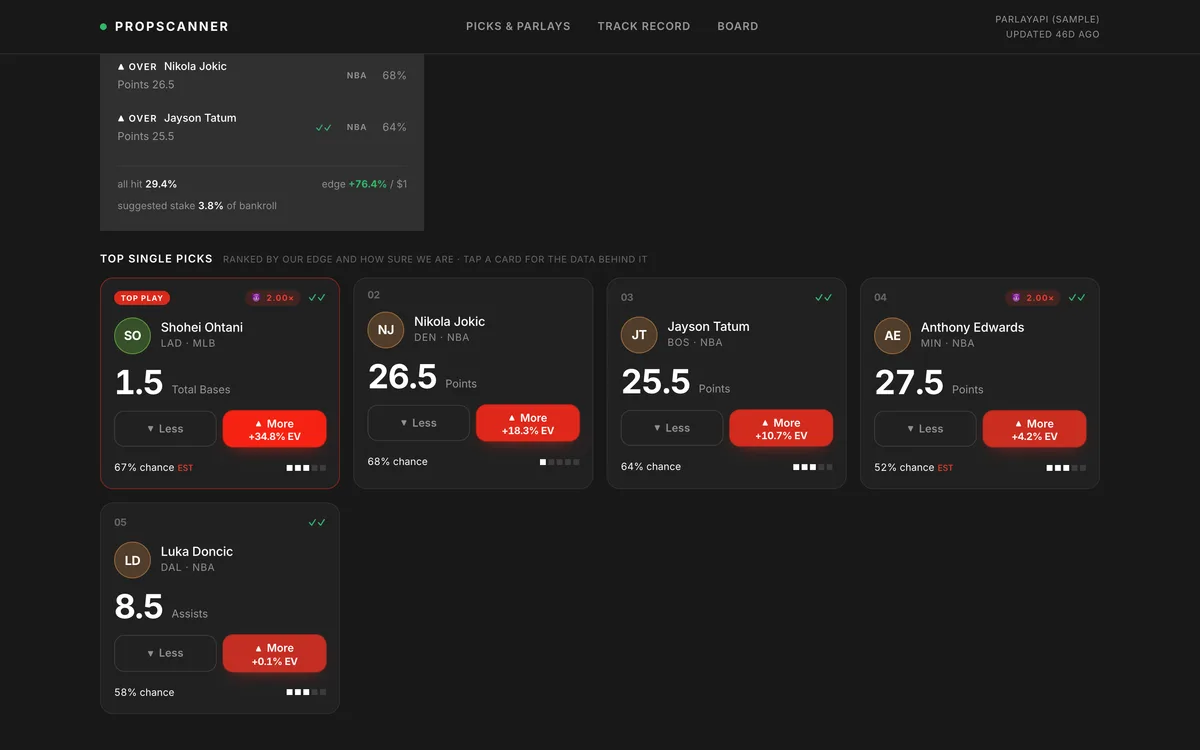Click the 1.5 Total Bases line
Image resolution: width=1200 pixels, height=750 pixels.
pos(172,382)
